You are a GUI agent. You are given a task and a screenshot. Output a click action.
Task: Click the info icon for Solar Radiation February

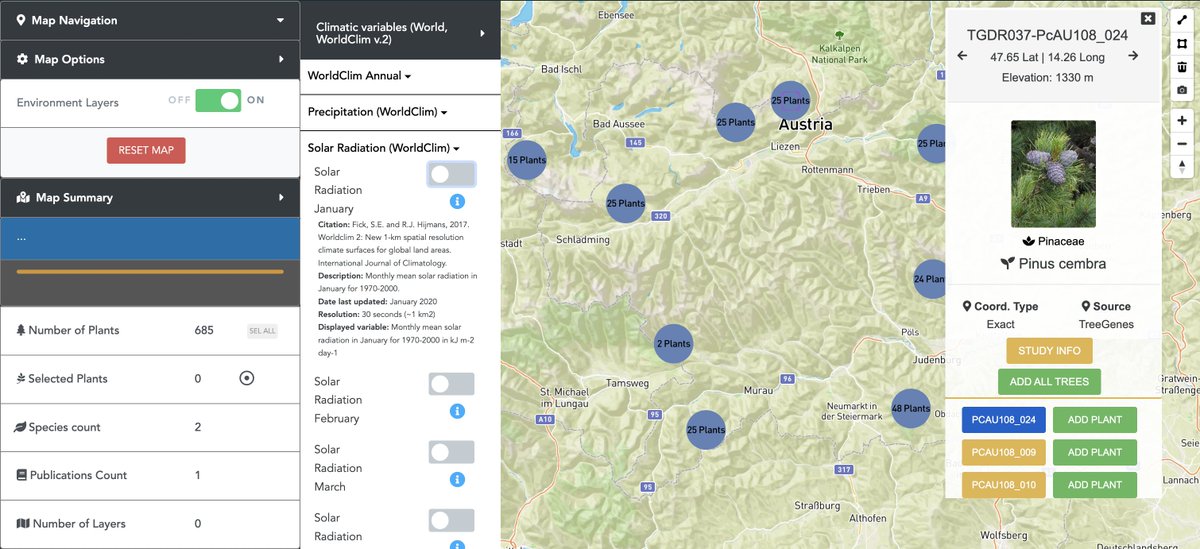457,411
